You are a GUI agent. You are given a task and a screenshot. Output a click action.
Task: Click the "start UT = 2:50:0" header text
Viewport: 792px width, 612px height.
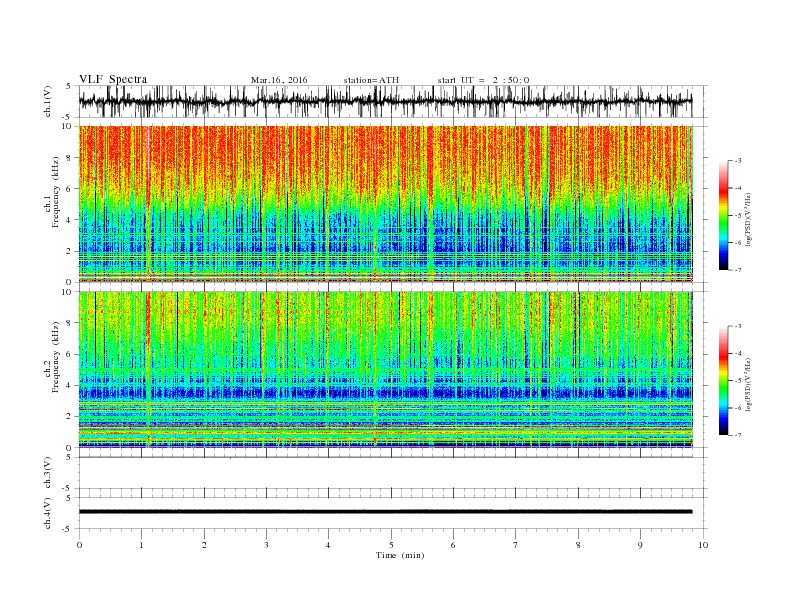tap(483, 80)
